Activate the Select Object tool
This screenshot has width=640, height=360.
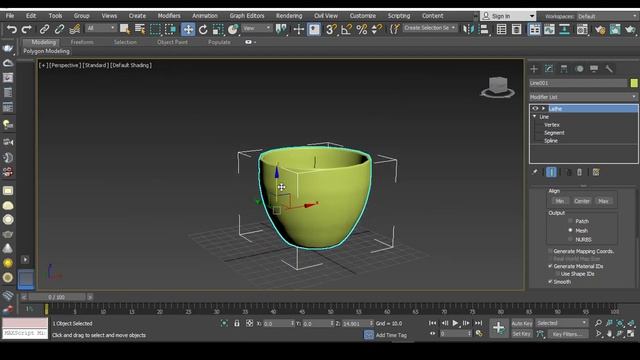coord(125,29)
